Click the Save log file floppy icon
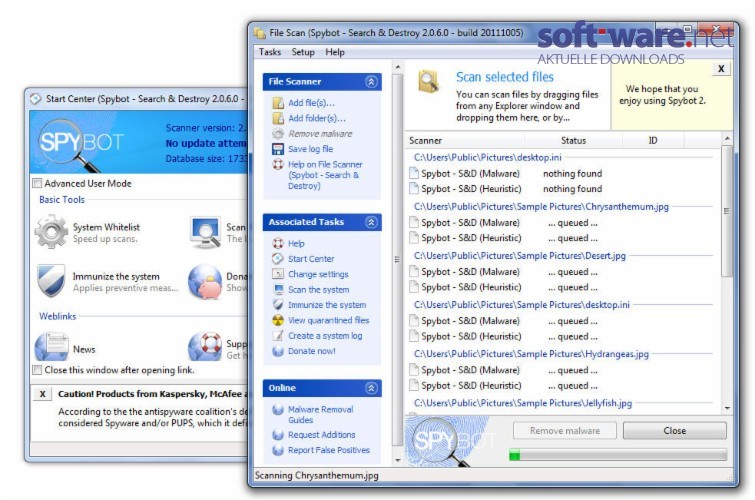Viewport: 755px width, 500px height. pos(278,149)
